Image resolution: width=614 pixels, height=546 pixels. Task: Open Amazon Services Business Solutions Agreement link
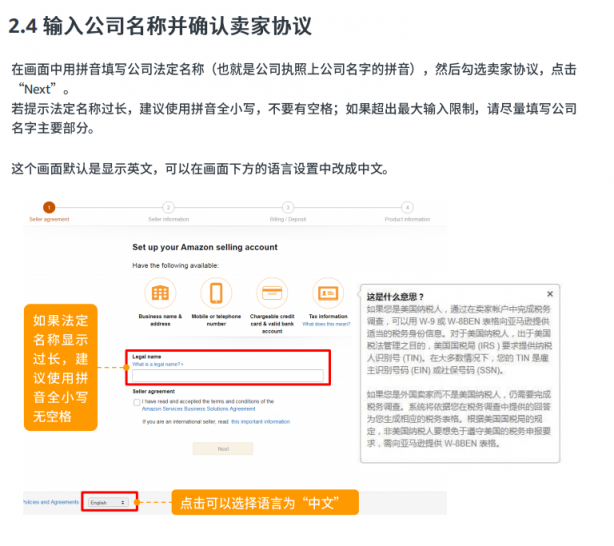coord(199,409)
